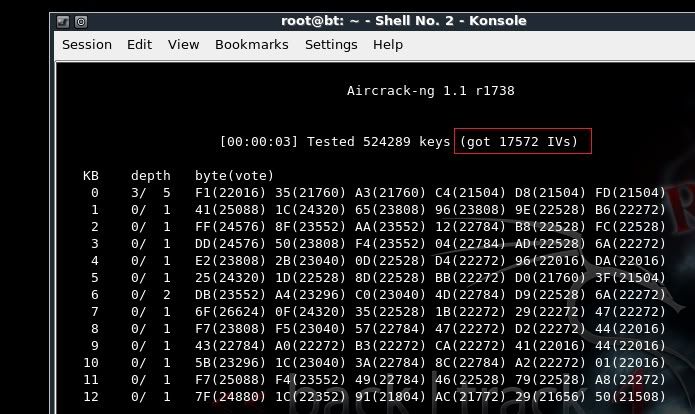The image size is (695, 414).
Task: Select the value '50(23808)'
Action: tap(310, 244)
